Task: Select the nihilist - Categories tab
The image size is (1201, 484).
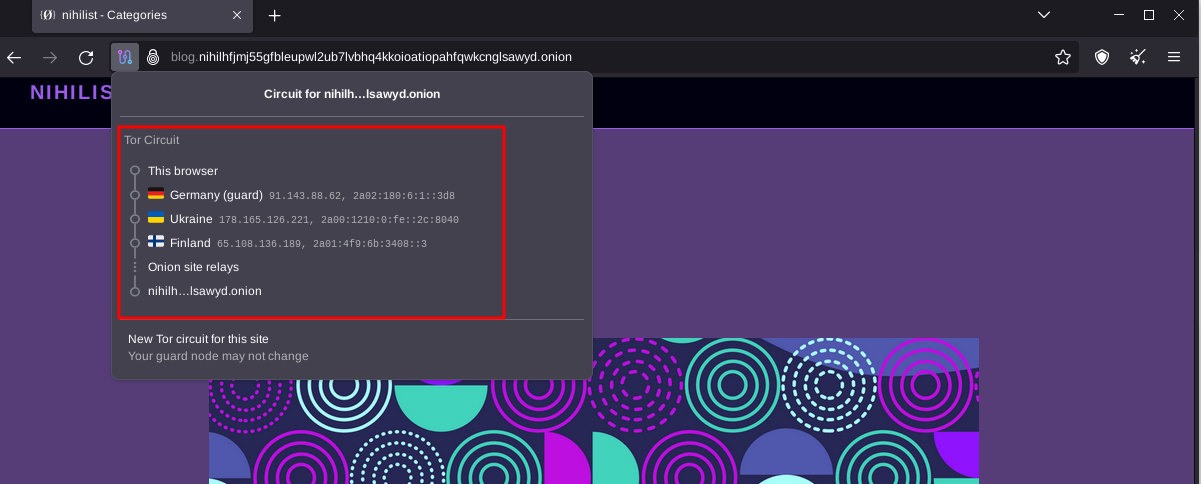Action: (141, 15)
